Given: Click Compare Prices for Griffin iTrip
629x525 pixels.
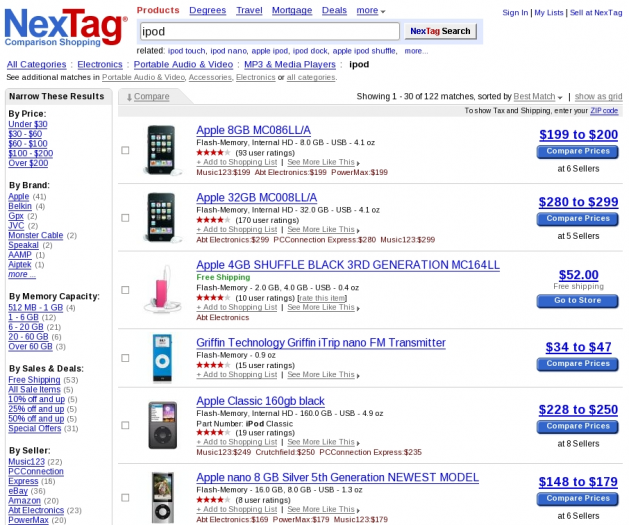Looking at the screenshot, I should tap(578, 364).
